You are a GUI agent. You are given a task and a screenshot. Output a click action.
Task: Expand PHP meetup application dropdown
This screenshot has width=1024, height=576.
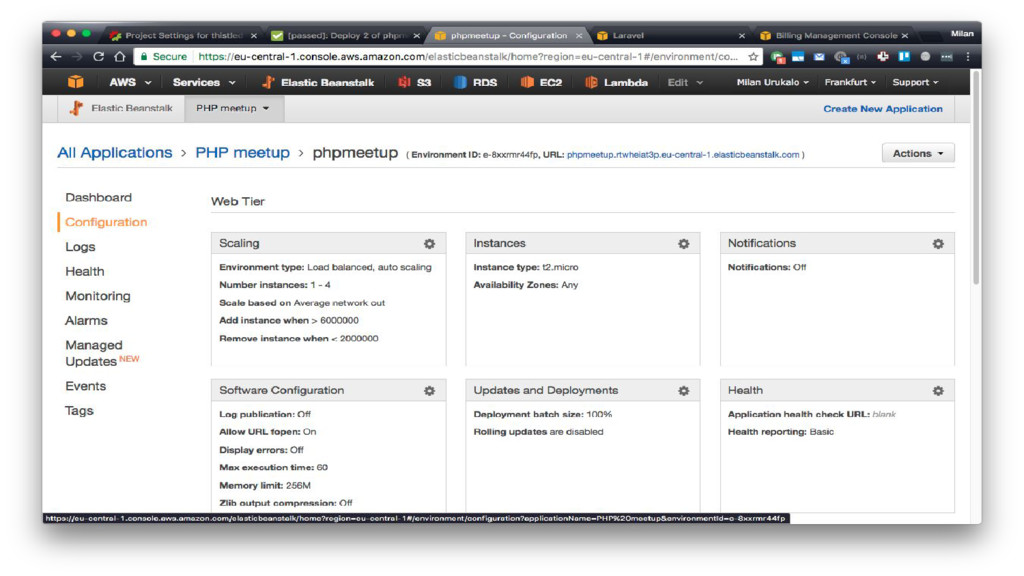pos(233,108)
